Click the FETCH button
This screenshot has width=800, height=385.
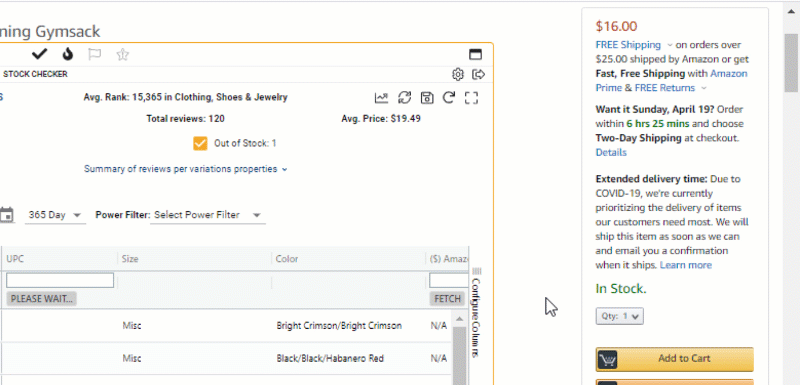(x=447, y=299)
